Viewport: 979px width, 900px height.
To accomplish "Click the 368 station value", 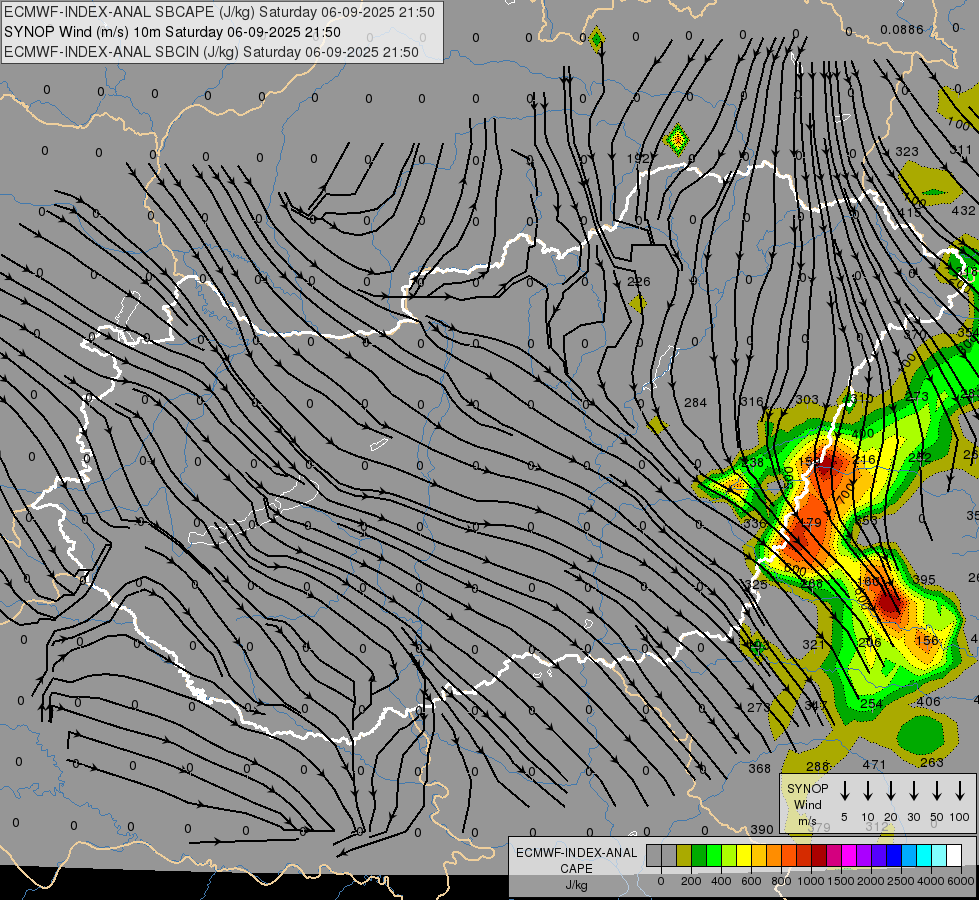I will pyautogui.click(x=759, y=768).
